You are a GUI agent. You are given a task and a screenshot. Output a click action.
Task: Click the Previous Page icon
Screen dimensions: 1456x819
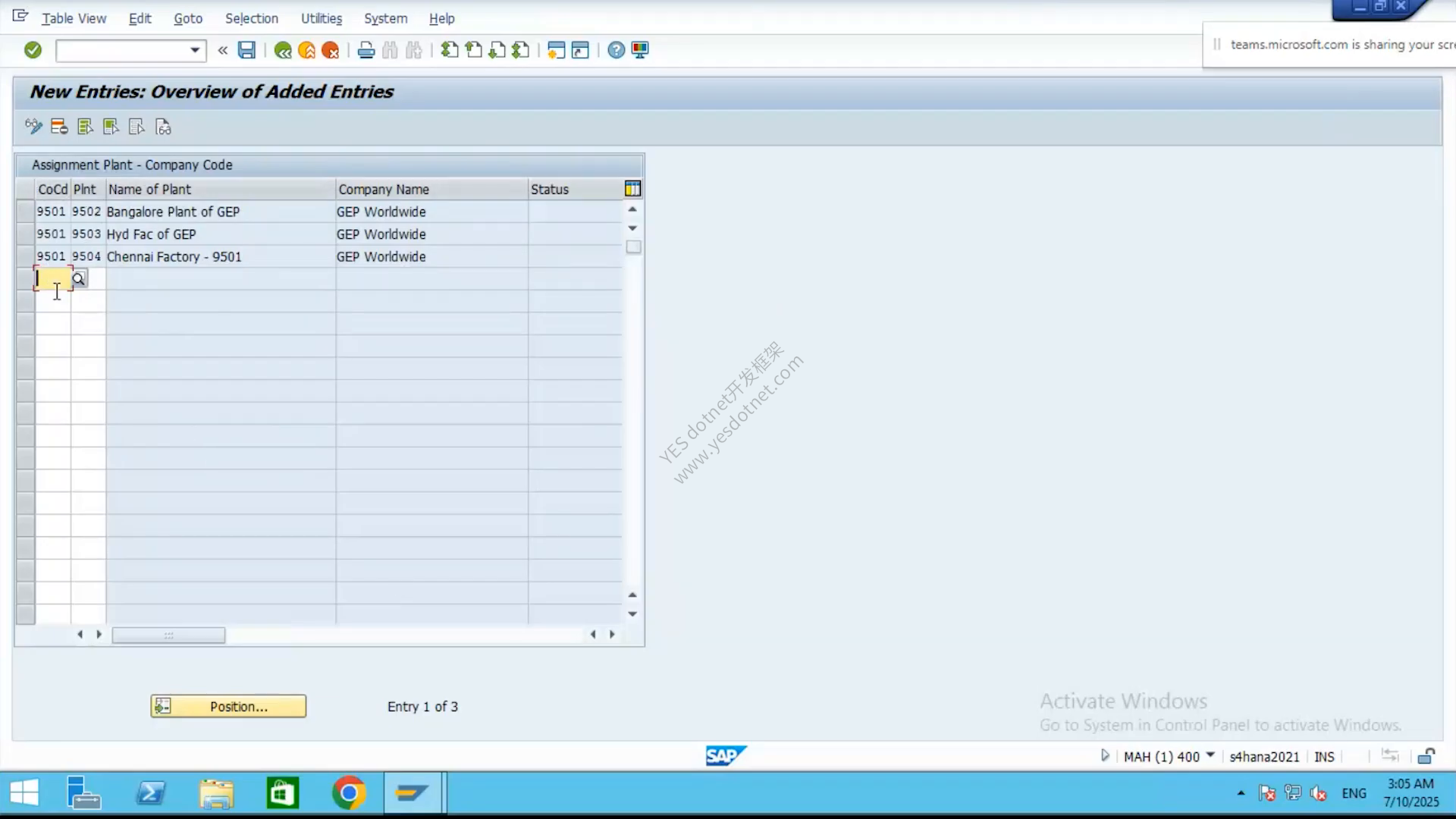(473, 50)
